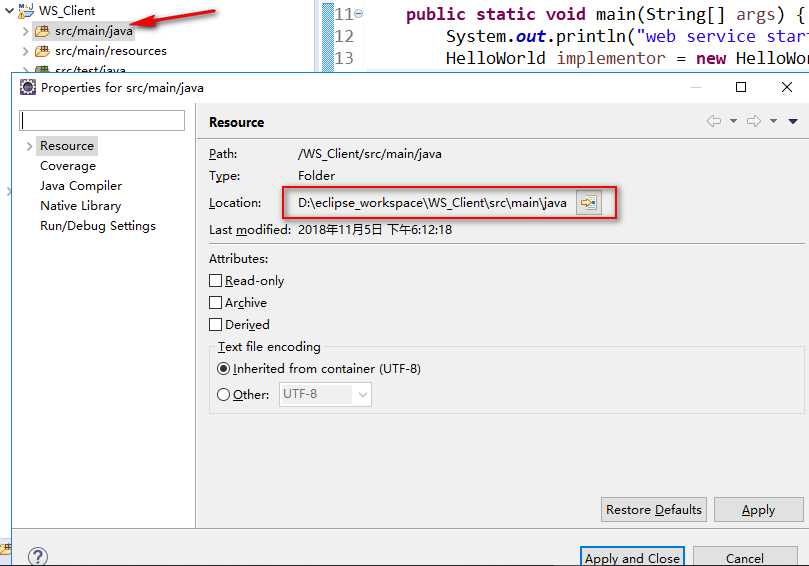Open the UTF-8 encoding combo box
Image resolution: width=809 pixels, height=566 pixels.
(325, 394)
